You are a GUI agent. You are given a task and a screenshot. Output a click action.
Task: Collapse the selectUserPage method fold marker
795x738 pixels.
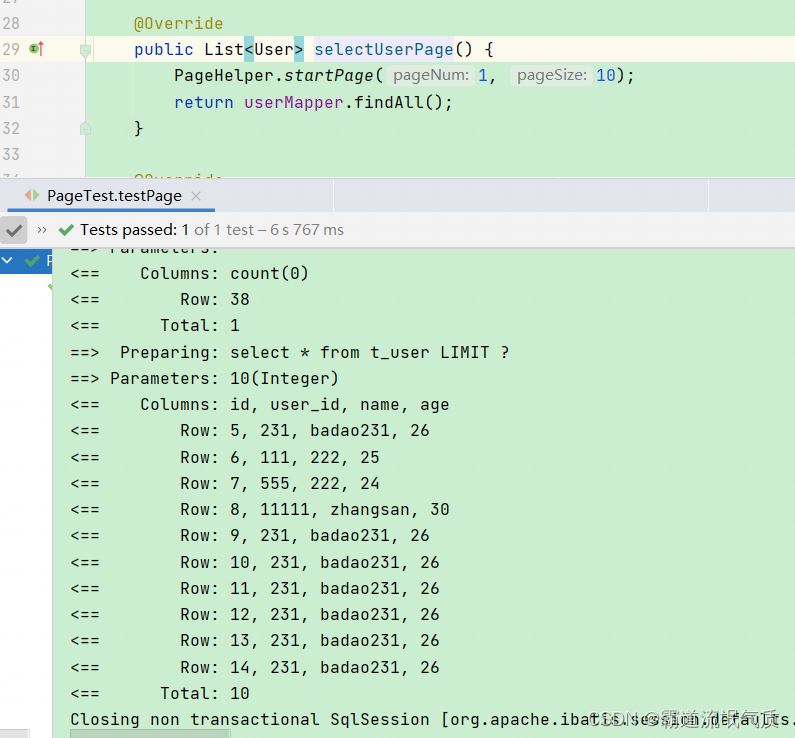point(85,50)
